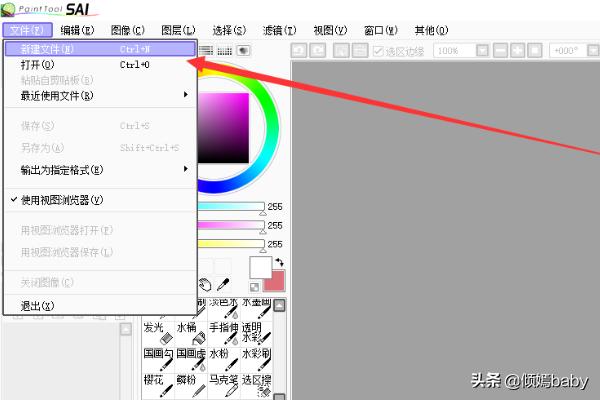
Task: Open the 其他(O) menu
Action: tap(431, 30)
